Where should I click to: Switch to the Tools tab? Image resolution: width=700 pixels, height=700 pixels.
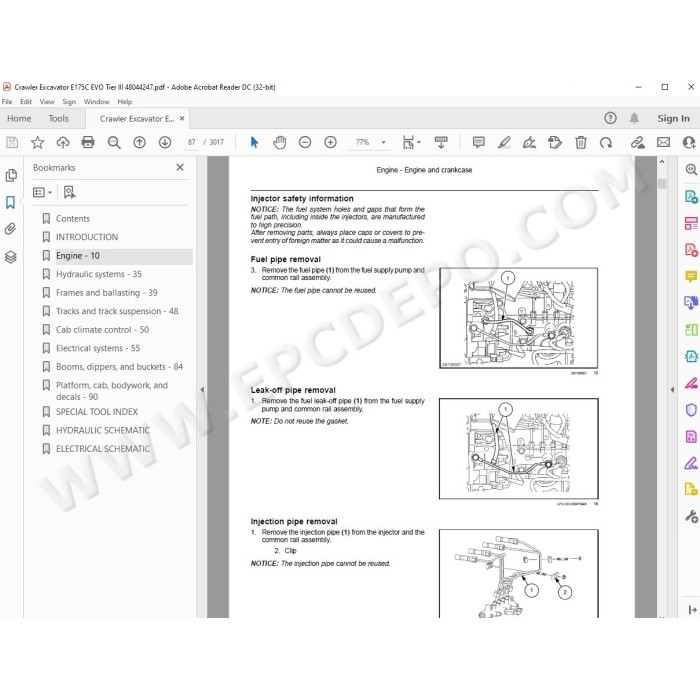click(x=58, y=118)
